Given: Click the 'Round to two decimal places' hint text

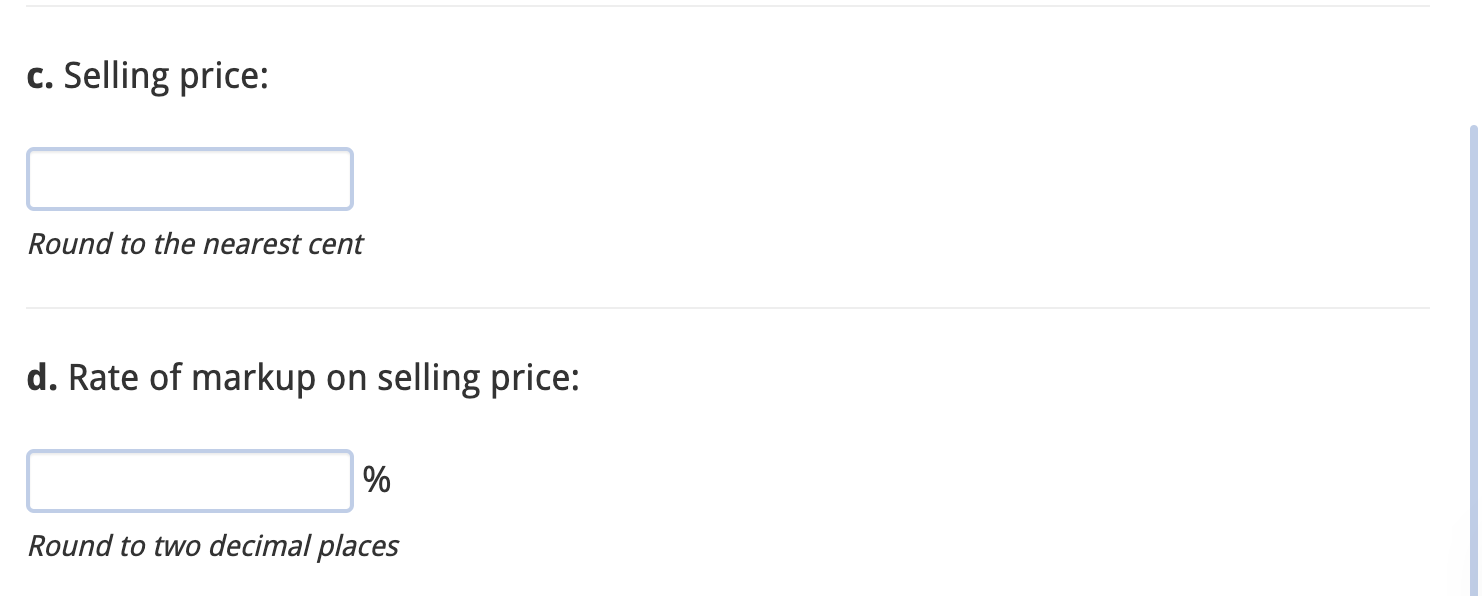Looking at the screenshot, I should [214, 546].
